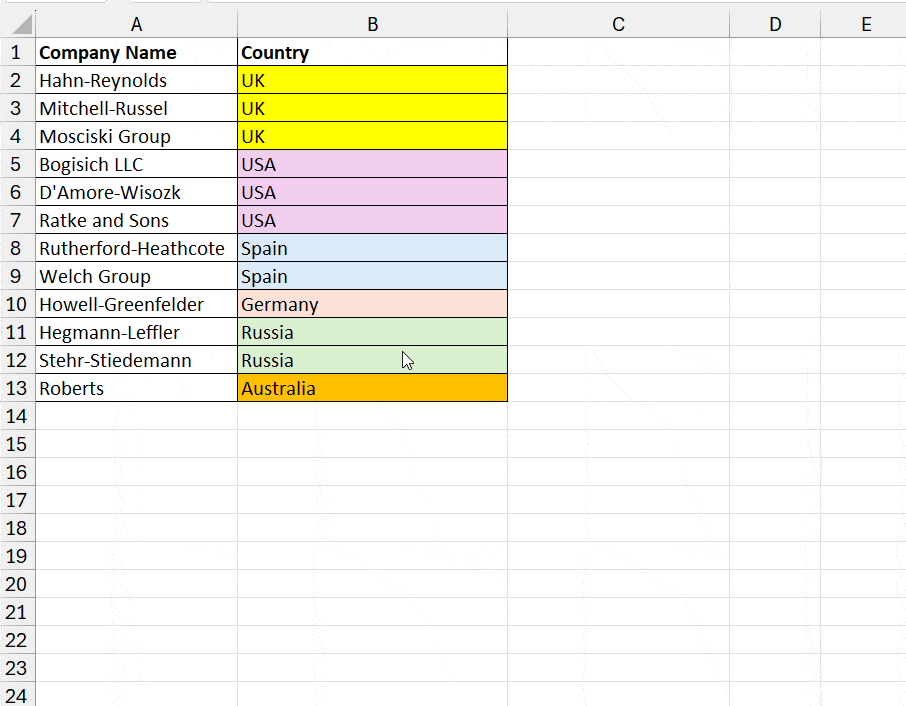906x706 pixels.
Task: Select the Germany cell
Action: click(373, 304)
